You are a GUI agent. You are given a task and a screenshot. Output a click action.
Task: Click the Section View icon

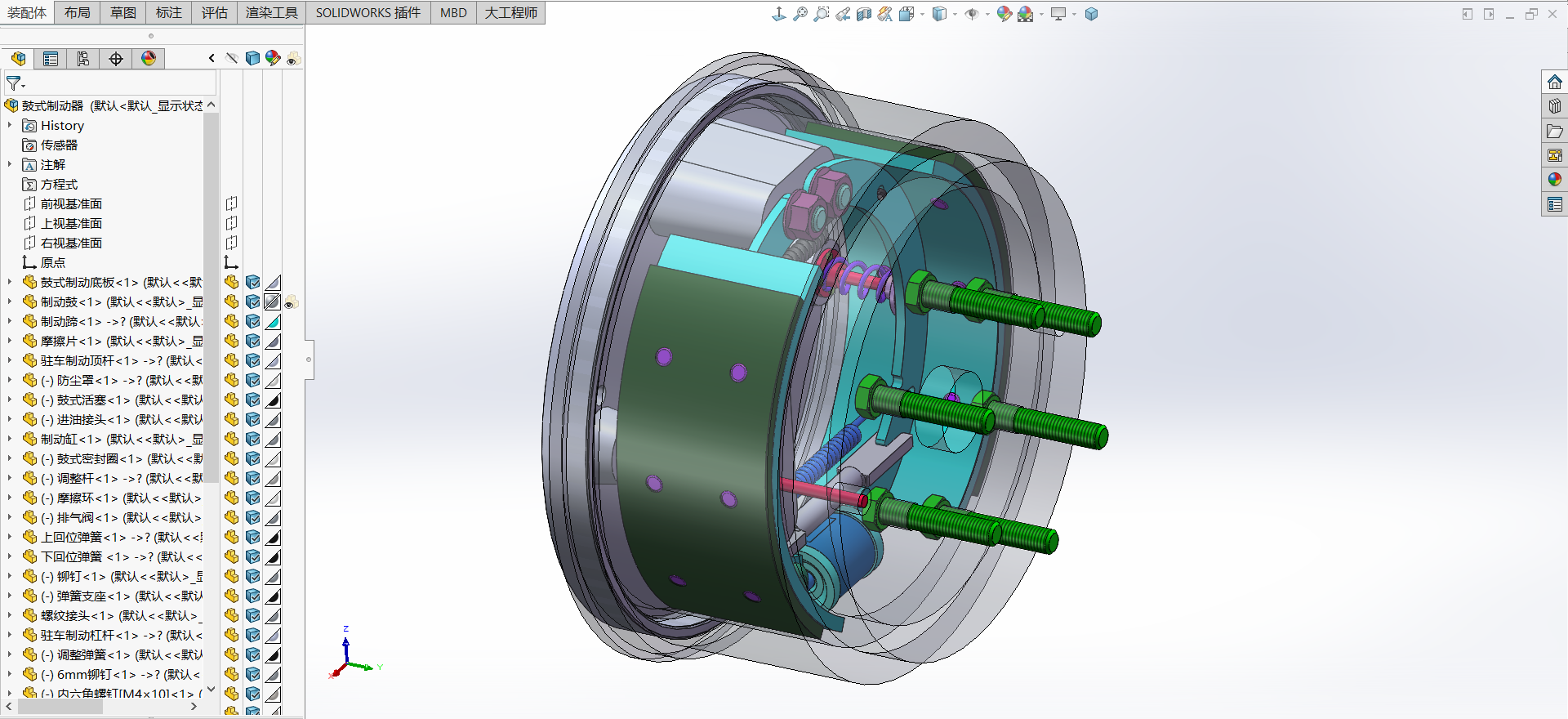click(x=864, y=14)
